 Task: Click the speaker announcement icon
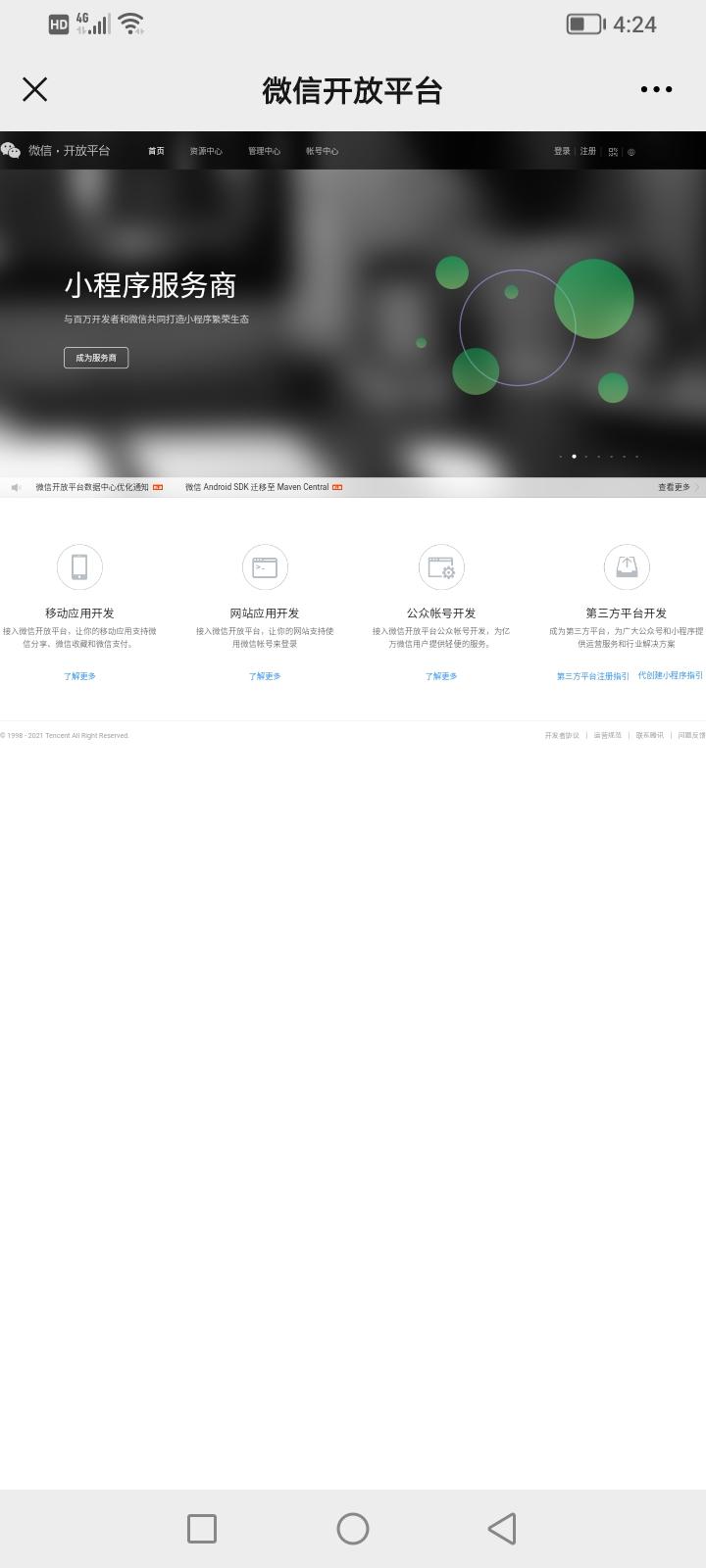pos(16,487)
